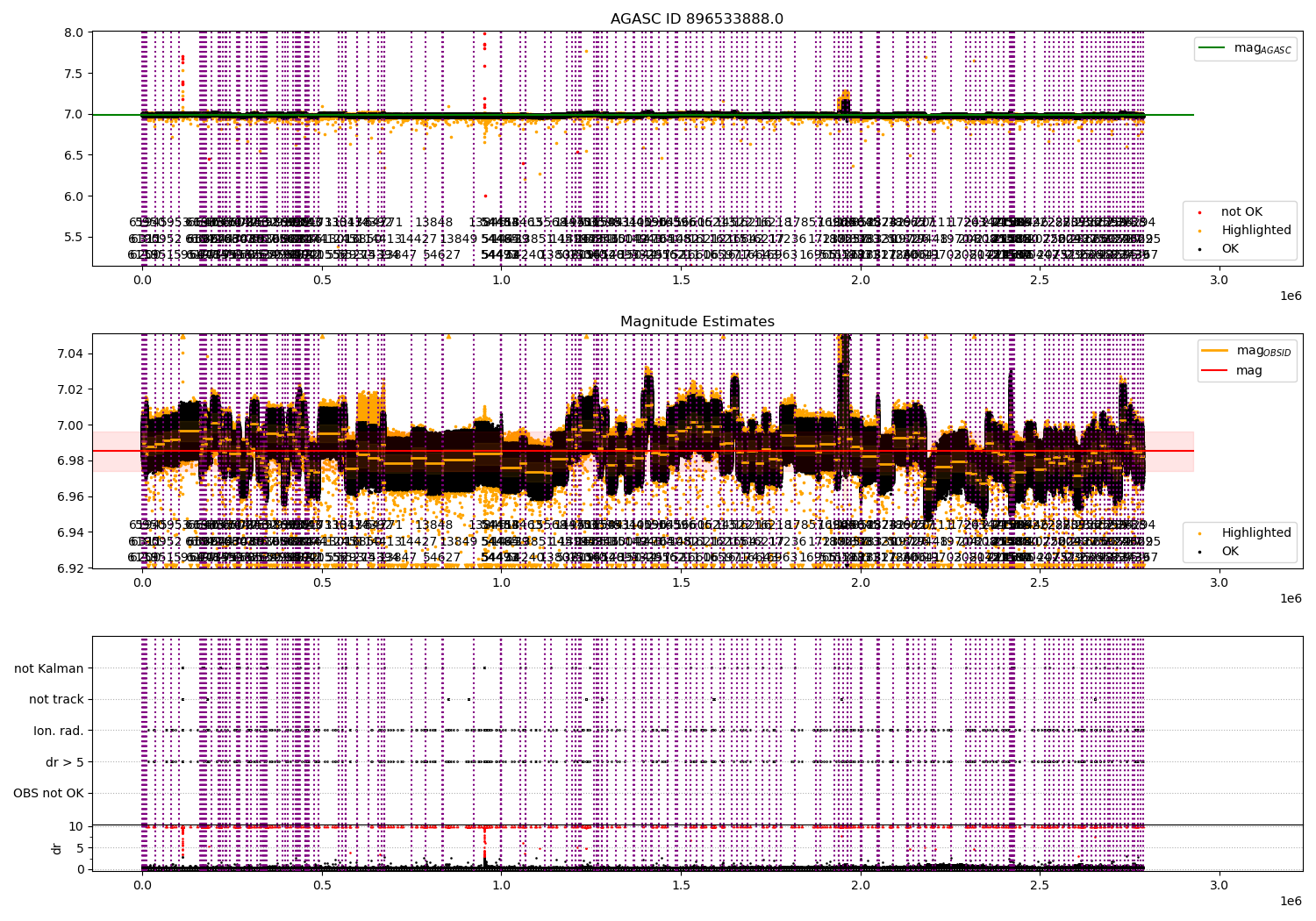
Task: Click the '6.98' y-axis tick label
Action: (71, 460)
